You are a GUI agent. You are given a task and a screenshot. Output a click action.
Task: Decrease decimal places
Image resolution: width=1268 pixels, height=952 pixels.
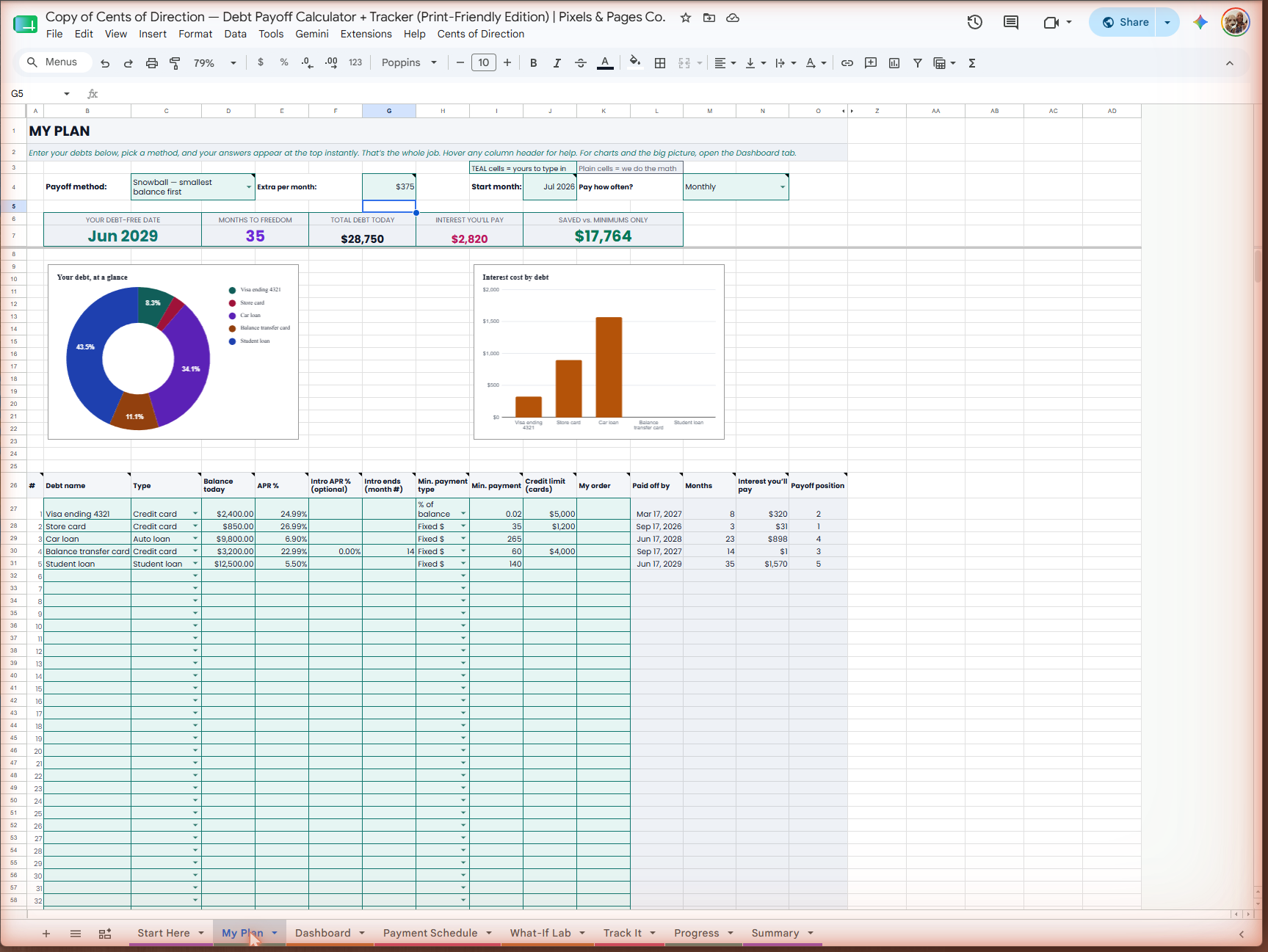(308, 63)
